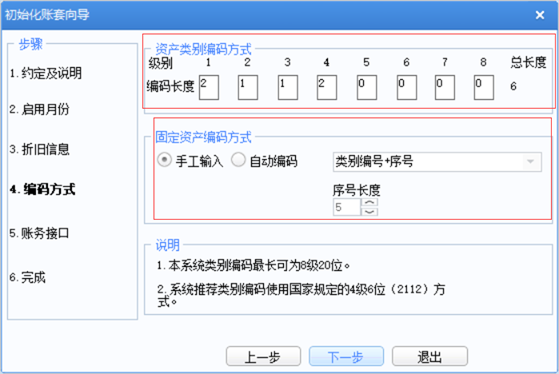This screenshot has height=374, width=559.
Task: Click the level 8 编码长度 field
Action: click(x=484, y=87)
